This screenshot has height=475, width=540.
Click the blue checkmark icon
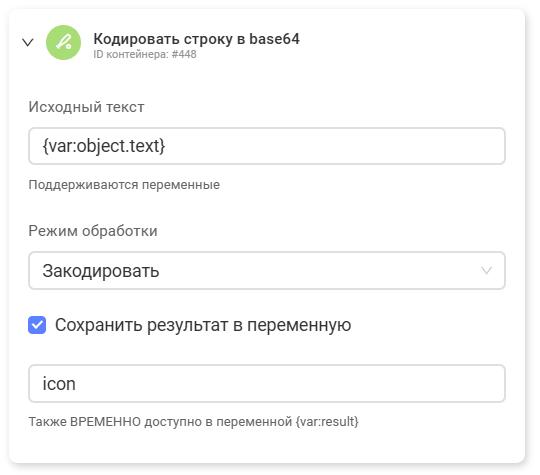tap(37, 325)
